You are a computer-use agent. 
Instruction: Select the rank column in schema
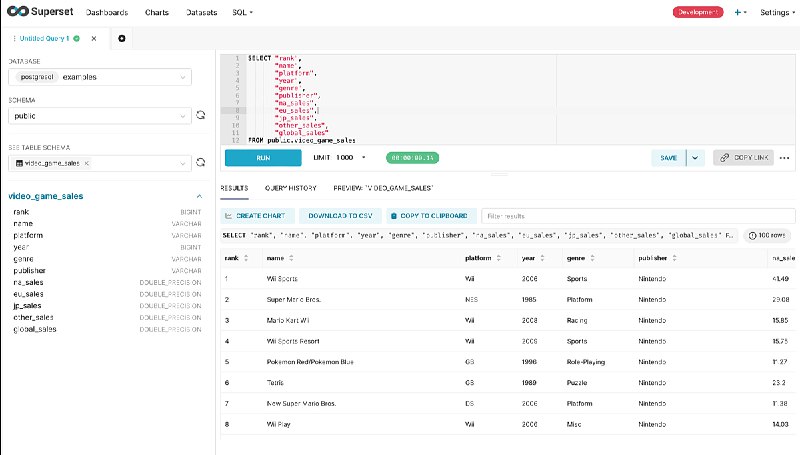[21, 212]
